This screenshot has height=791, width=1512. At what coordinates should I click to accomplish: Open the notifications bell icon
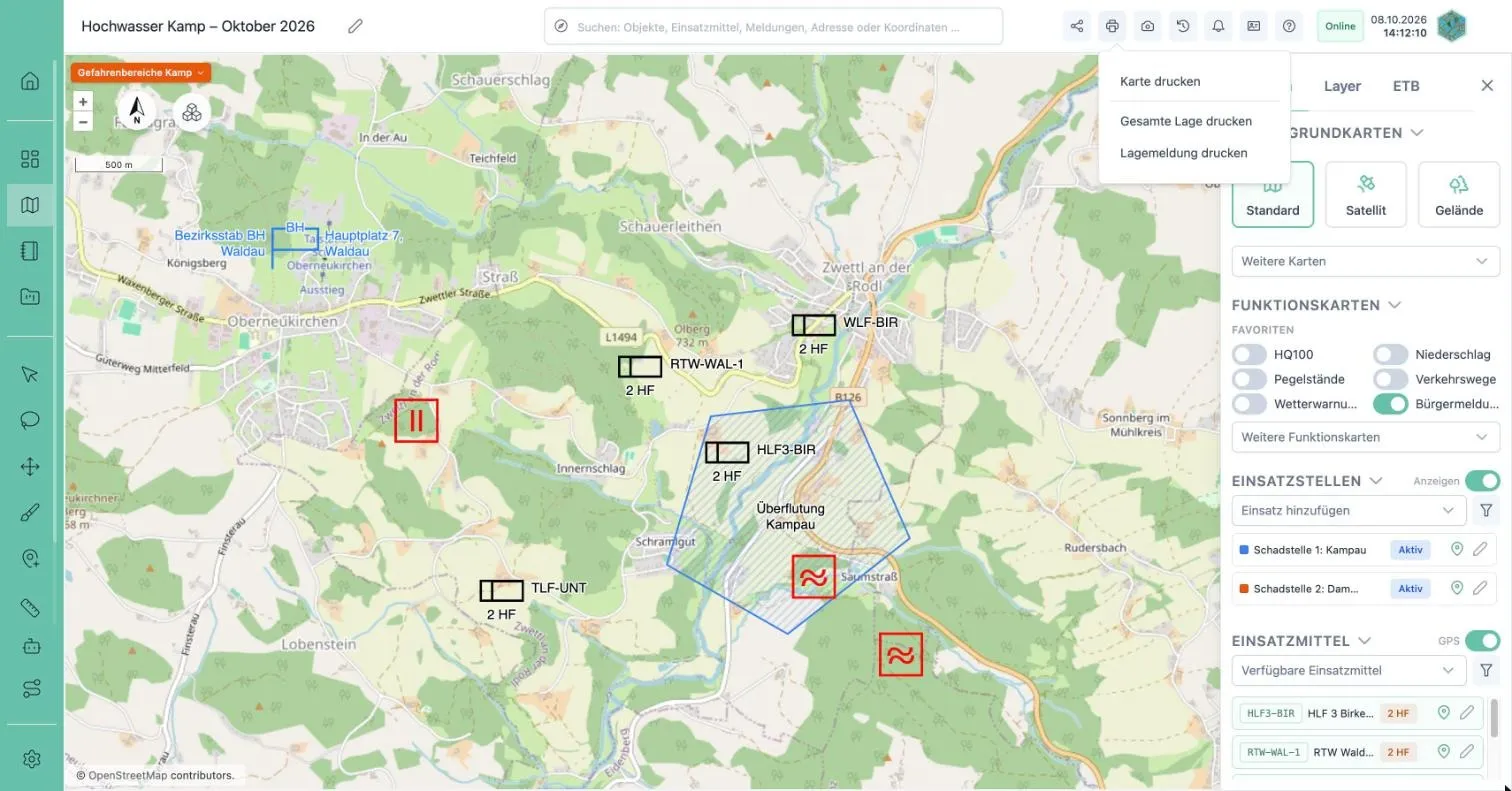tap(1218, 26)
